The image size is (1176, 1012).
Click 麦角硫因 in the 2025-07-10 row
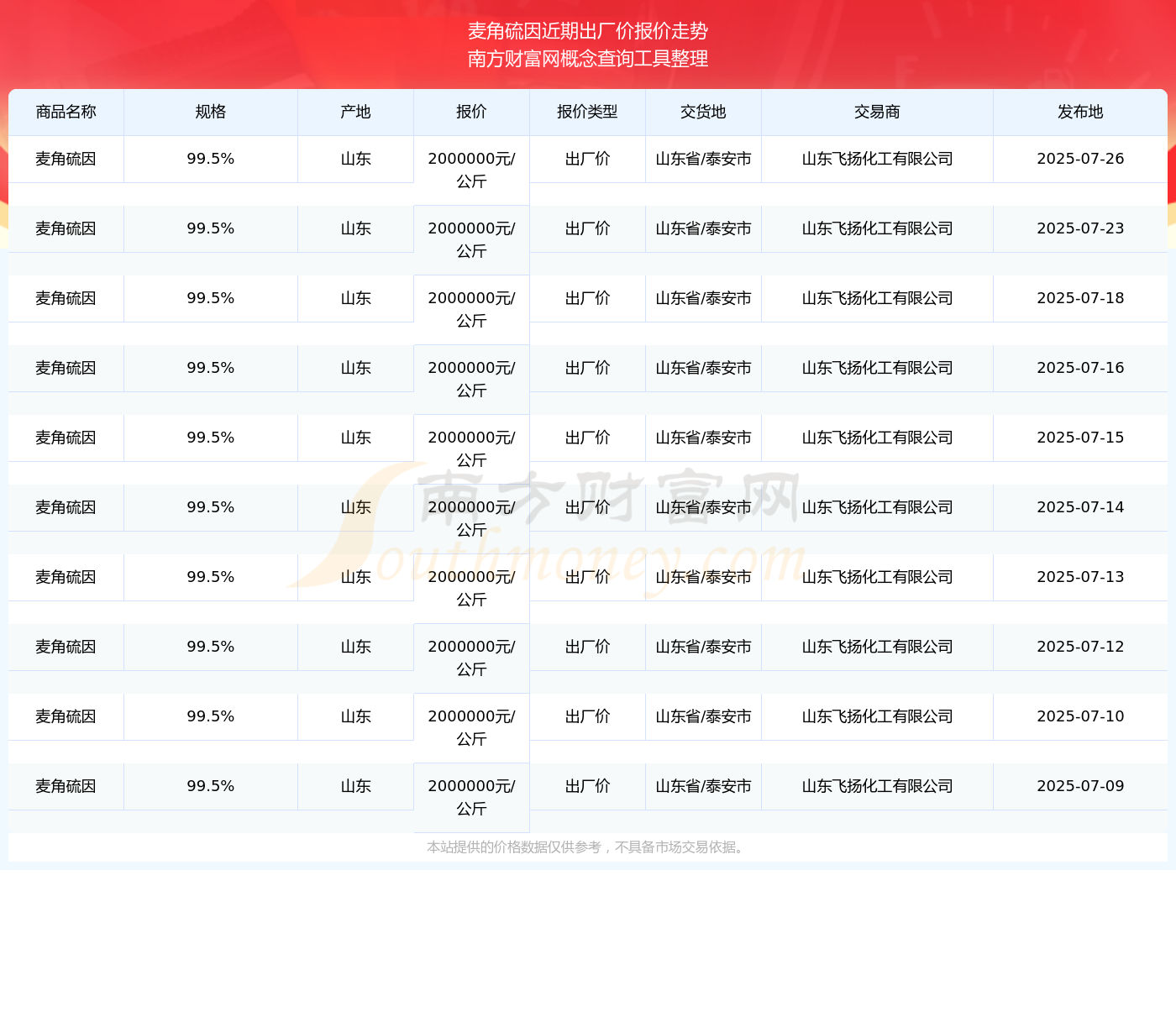pos(66,716)
